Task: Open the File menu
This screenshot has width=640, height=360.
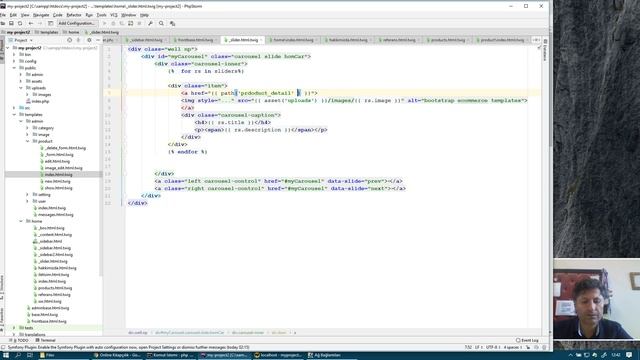Action: [3, 15]
